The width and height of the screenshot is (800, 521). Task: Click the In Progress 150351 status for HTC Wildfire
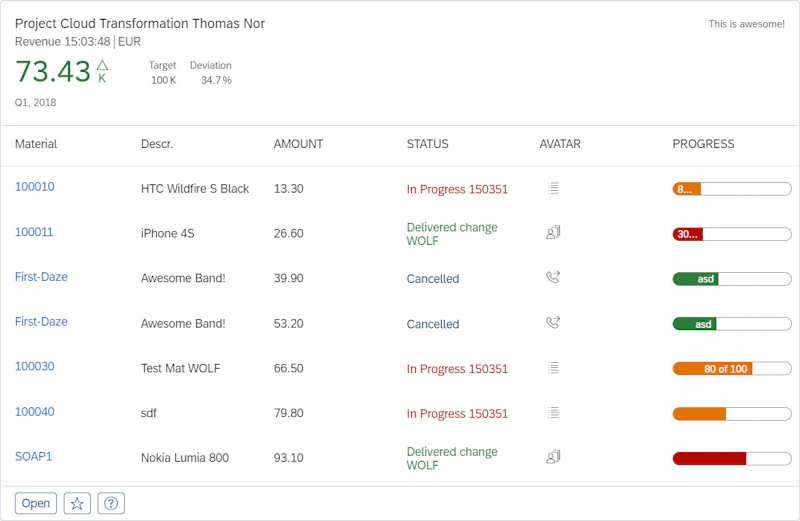[457, 189]
